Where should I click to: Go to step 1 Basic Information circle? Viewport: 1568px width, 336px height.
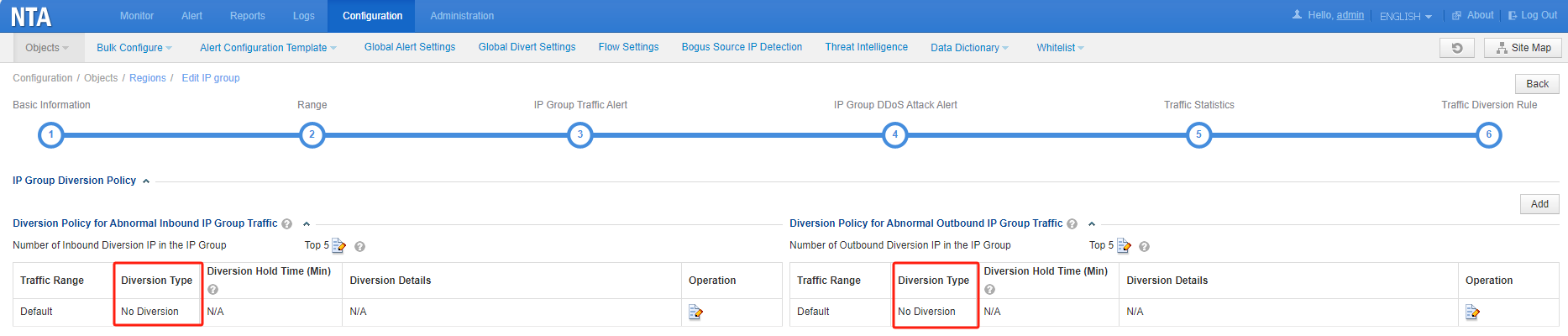(51, 134)
